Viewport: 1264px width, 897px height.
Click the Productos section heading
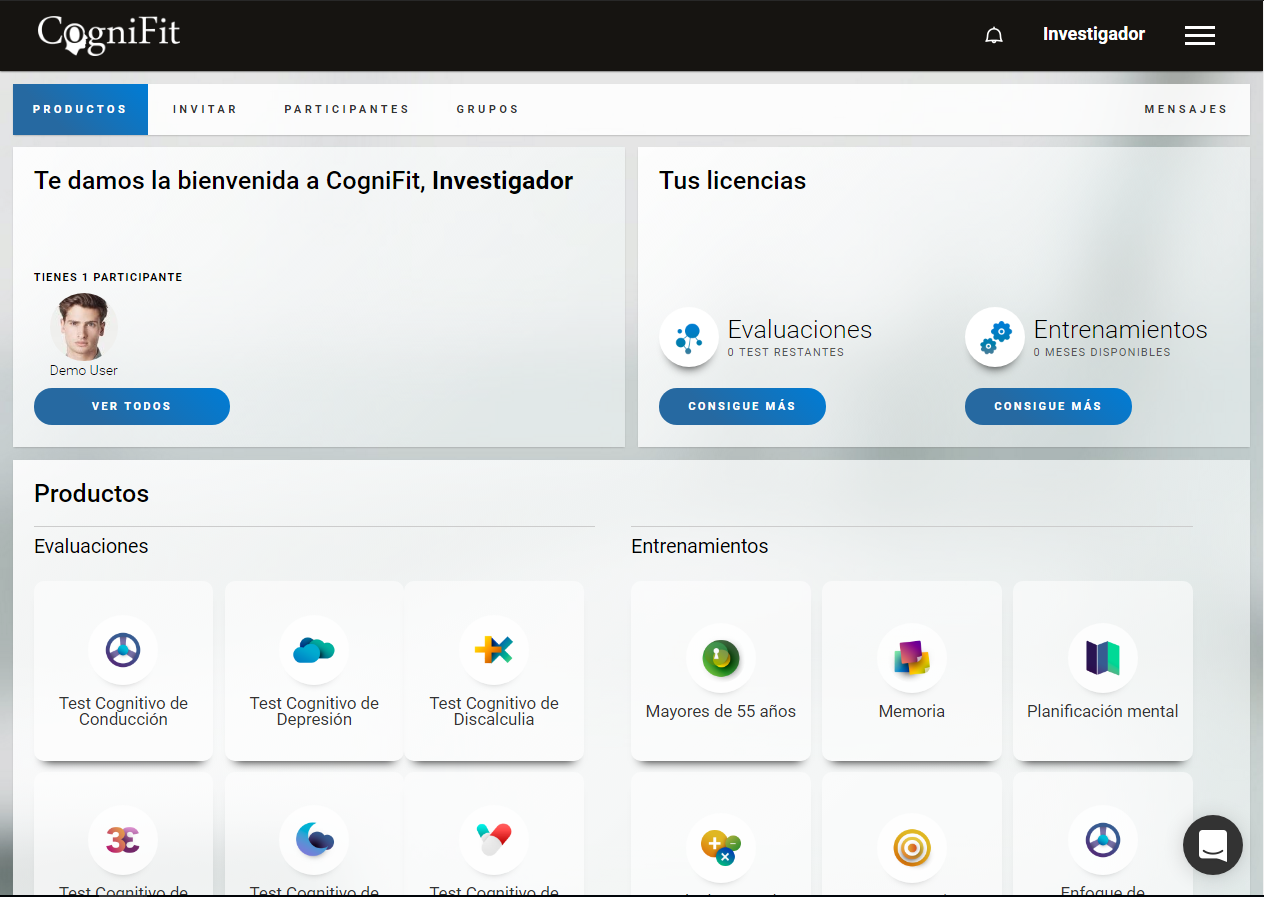coord(91,493)
